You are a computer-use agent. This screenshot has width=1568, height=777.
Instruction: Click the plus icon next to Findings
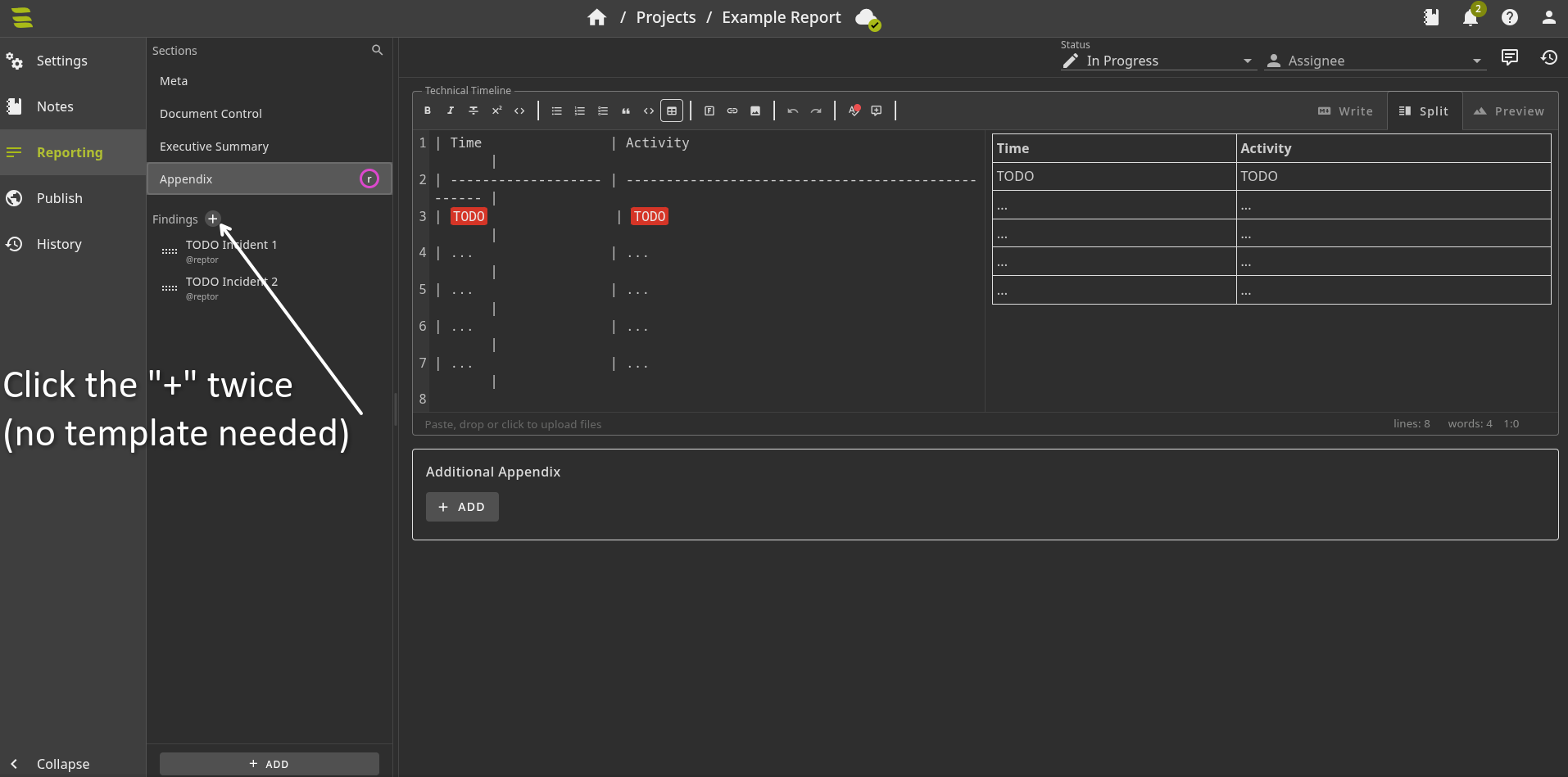point(213,219)
